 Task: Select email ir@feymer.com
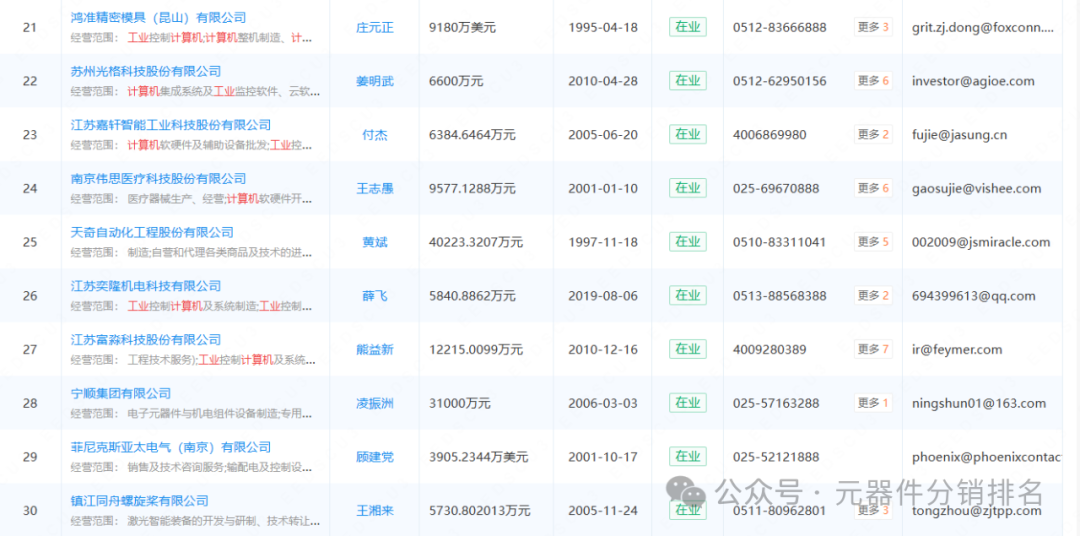tap(957, 350)
